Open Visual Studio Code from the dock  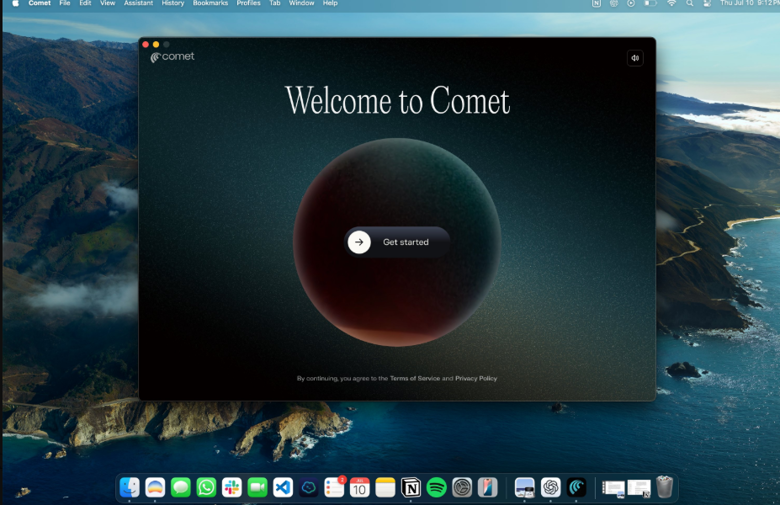pos(283,488)
